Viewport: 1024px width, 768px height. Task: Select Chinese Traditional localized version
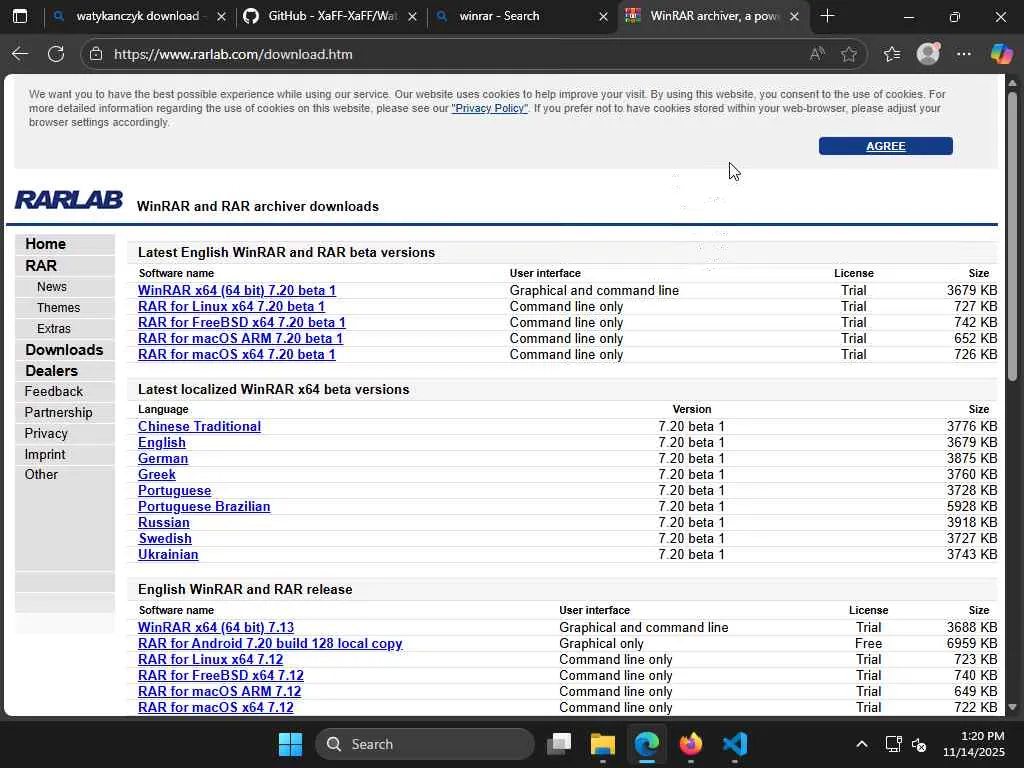199,426
